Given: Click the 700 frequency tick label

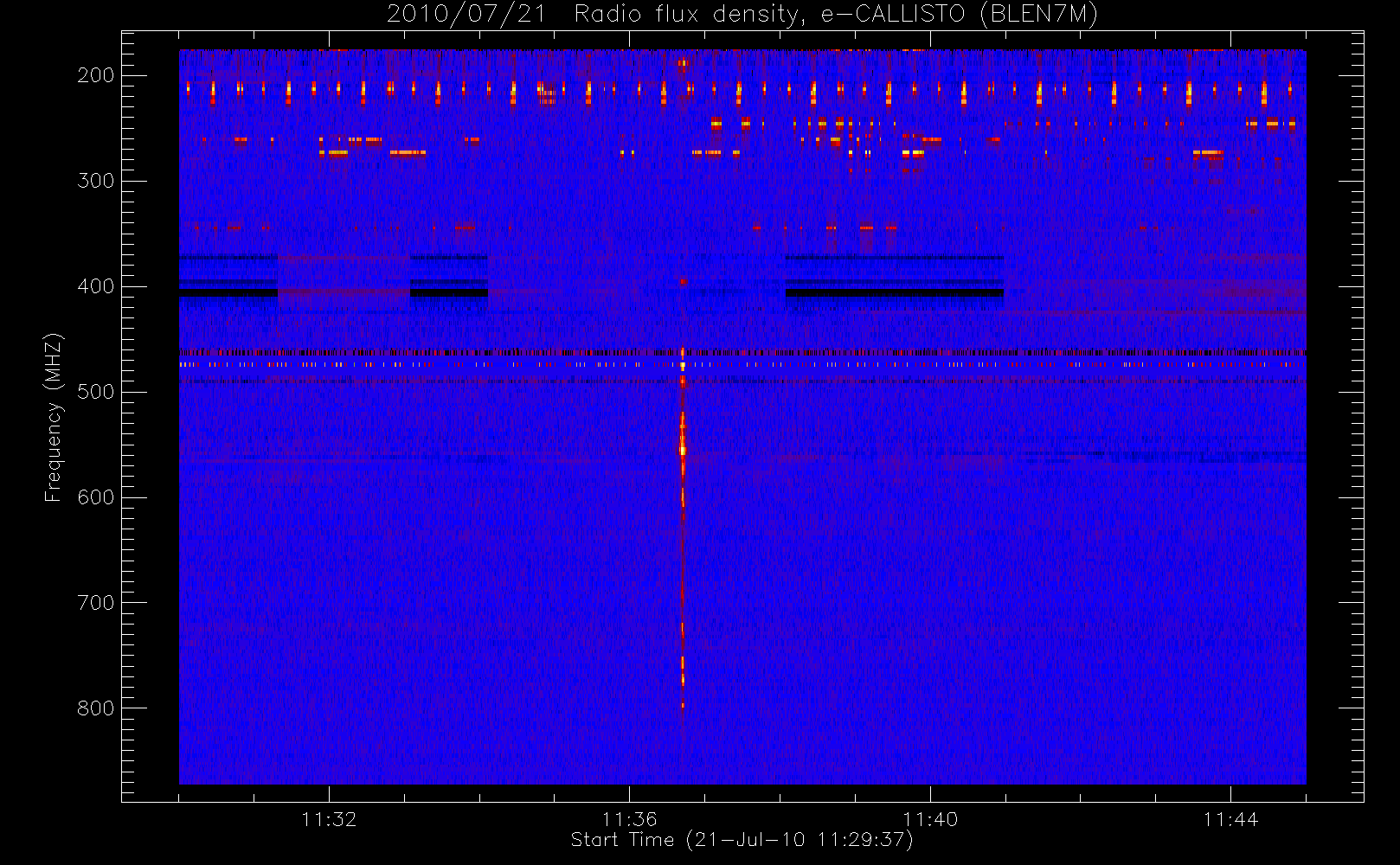Looking at the screenshot, I should (96, 603).
